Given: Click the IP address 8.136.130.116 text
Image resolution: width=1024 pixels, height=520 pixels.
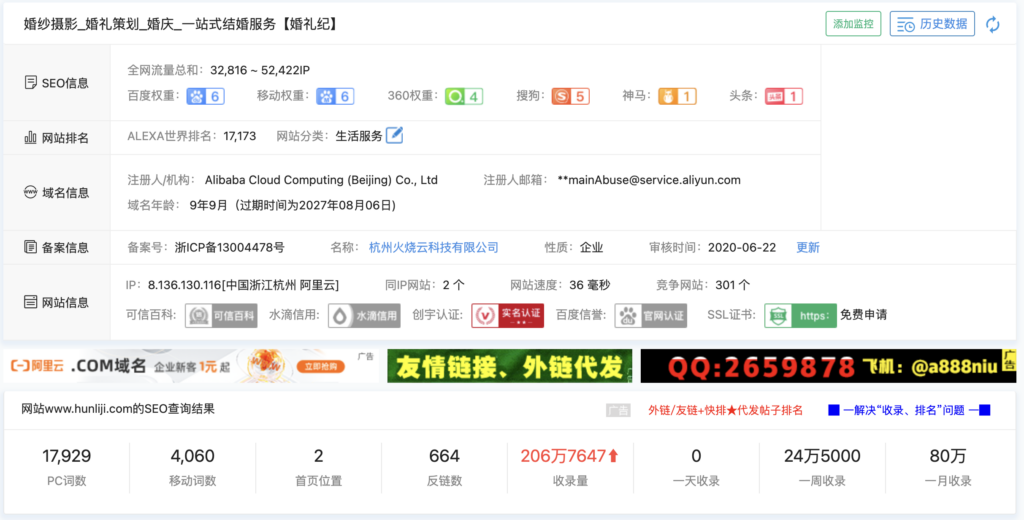Looking at the screenshot, I should pyautogui.click(x=244, y=285).
